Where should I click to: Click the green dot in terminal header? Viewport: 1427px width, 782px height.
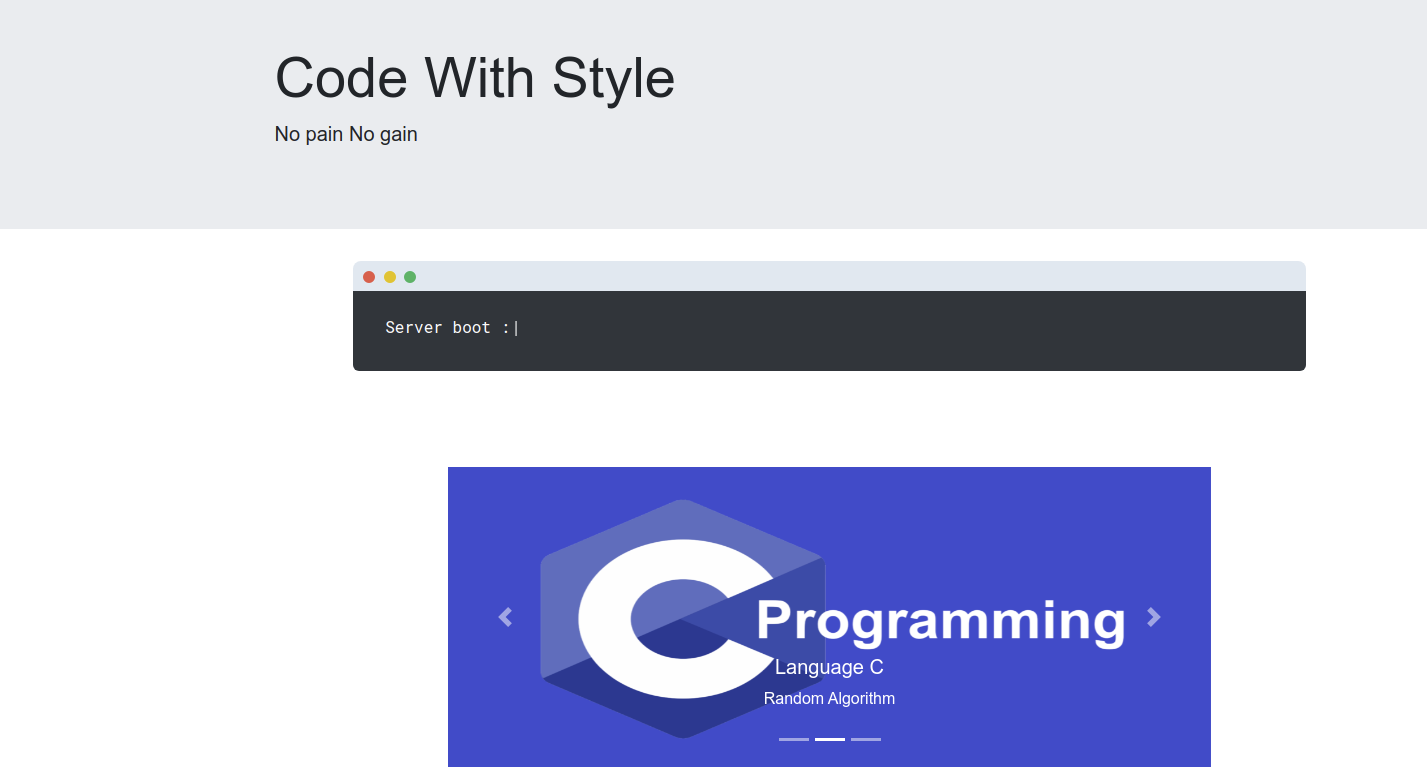coord(410,277)
